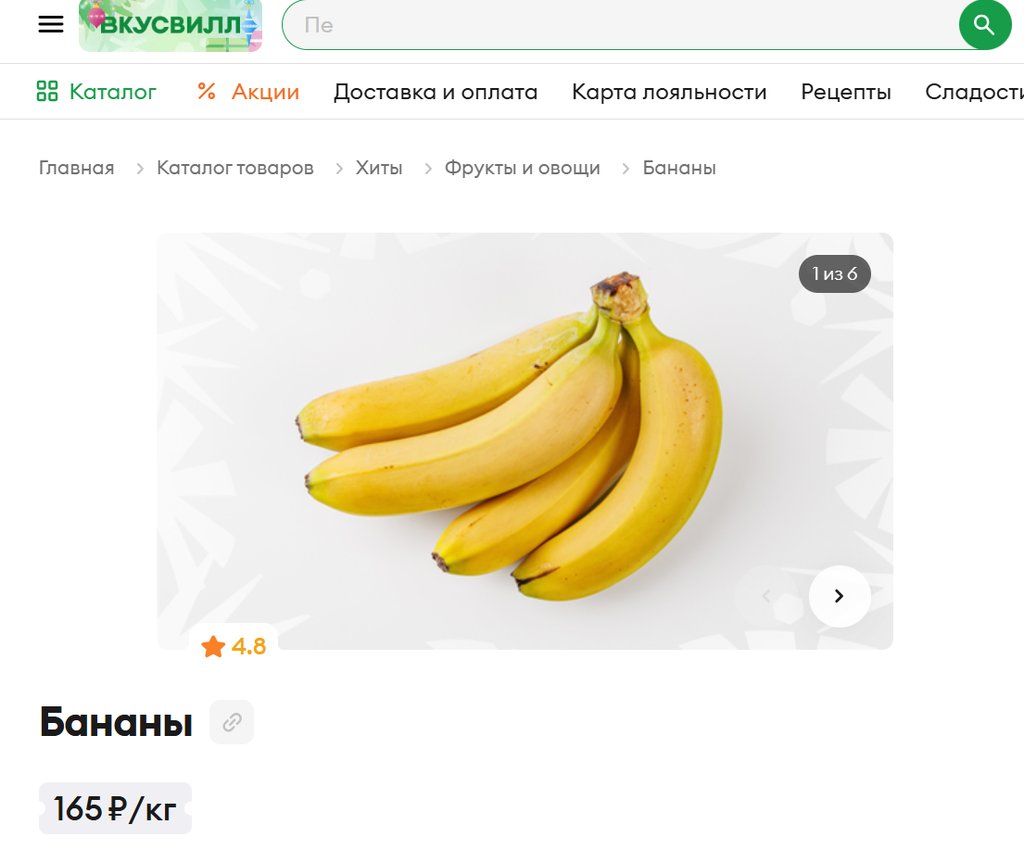The height and width of the screenshot is (850, 1024).
Task: Go to Главная breadcrumb
Action: tap(76, 168)
